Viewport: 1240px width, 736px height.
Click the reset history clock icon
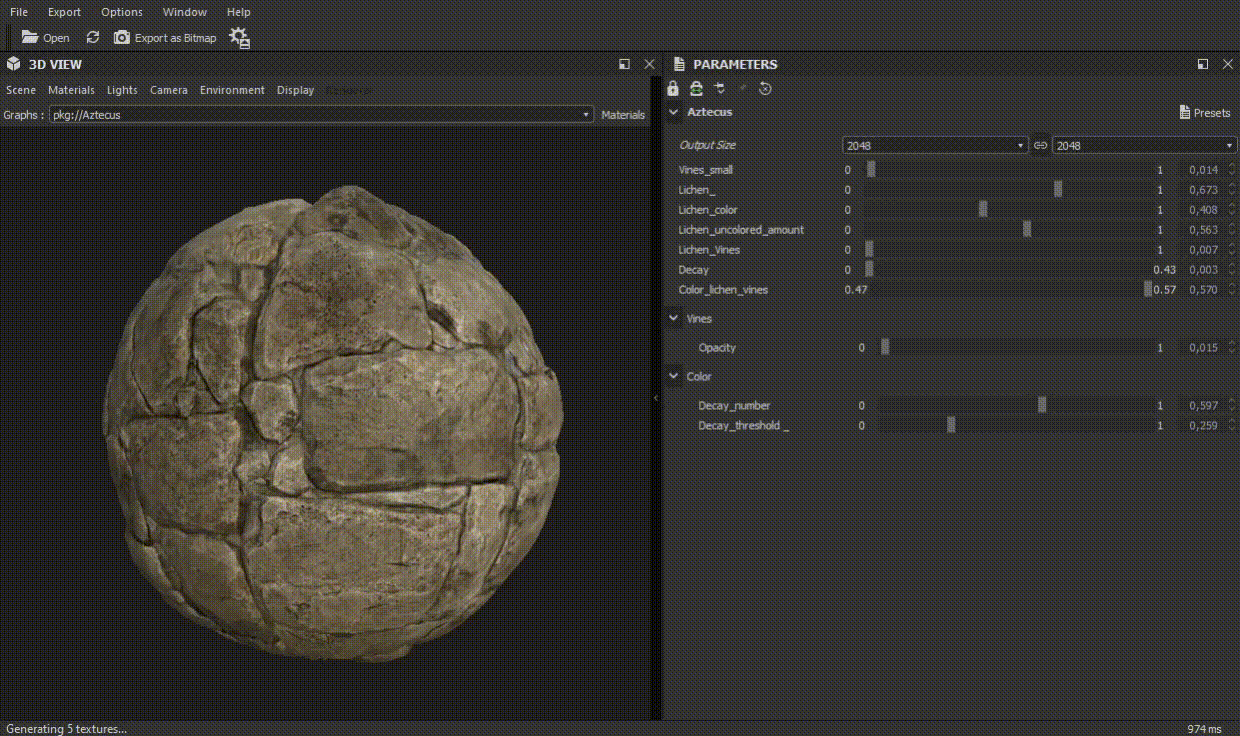765,89
